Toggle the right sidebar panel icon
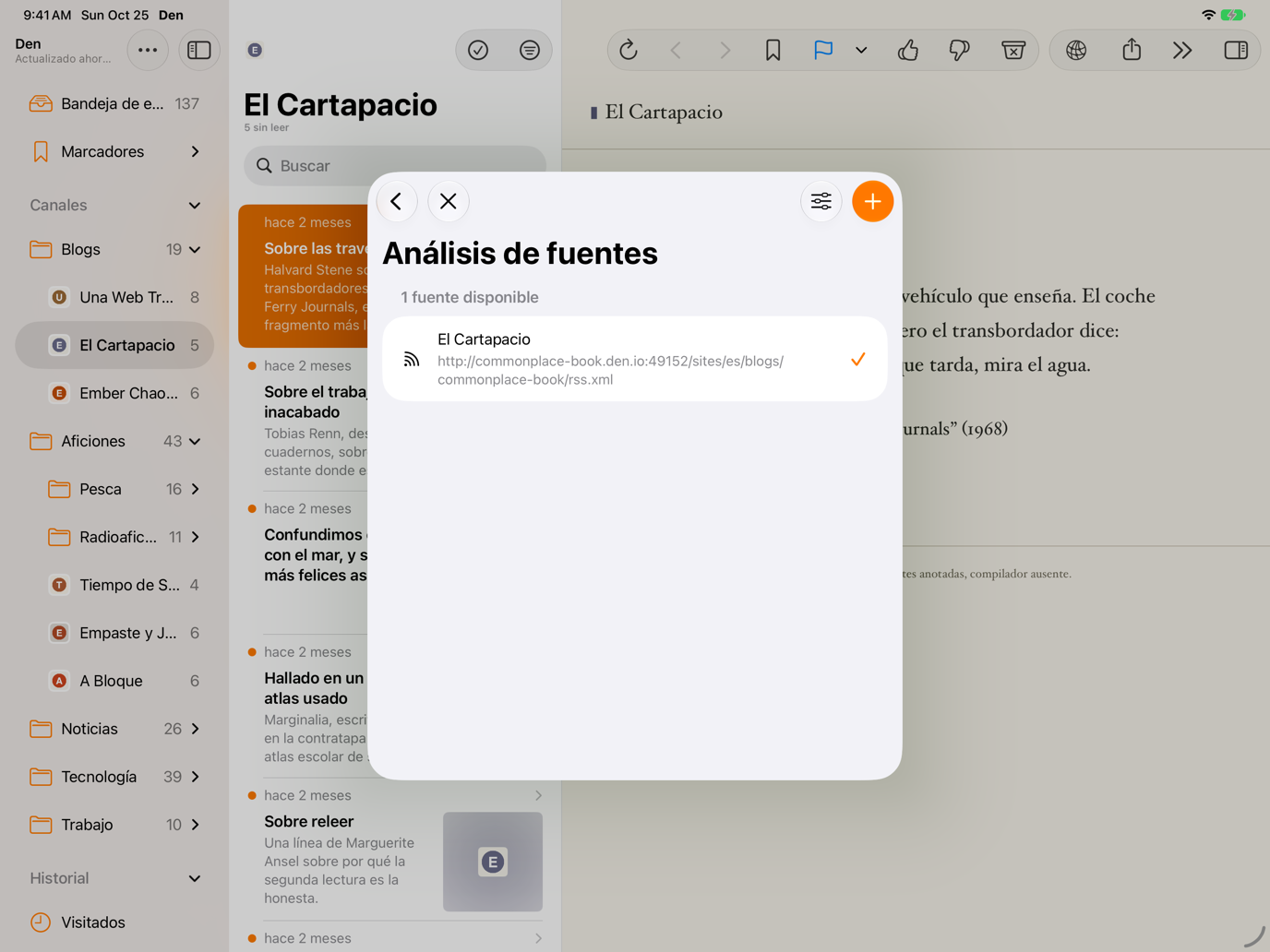 coord(1236,50)
